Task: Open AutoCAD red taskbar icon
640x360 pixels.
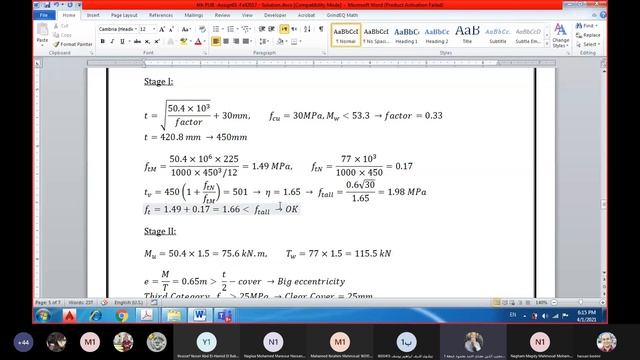Action: click(69, 316)
